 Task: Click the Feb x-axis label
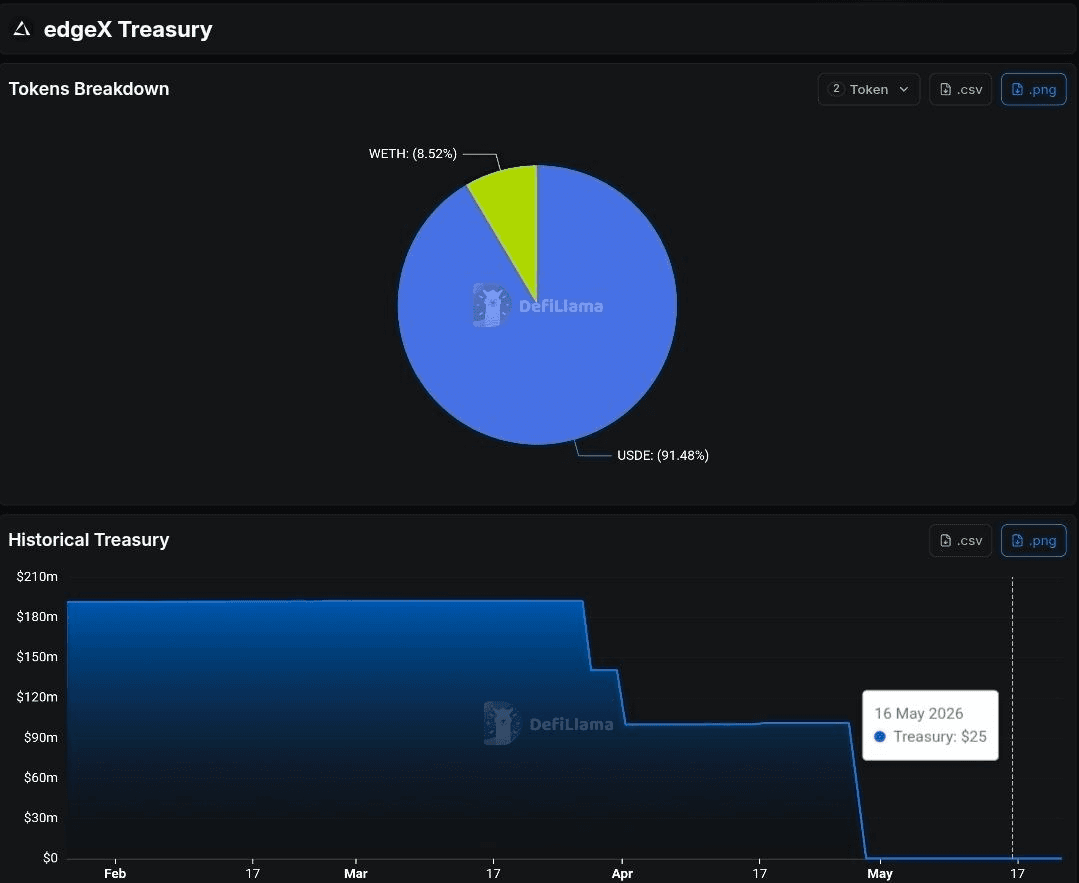pos(115,873)
